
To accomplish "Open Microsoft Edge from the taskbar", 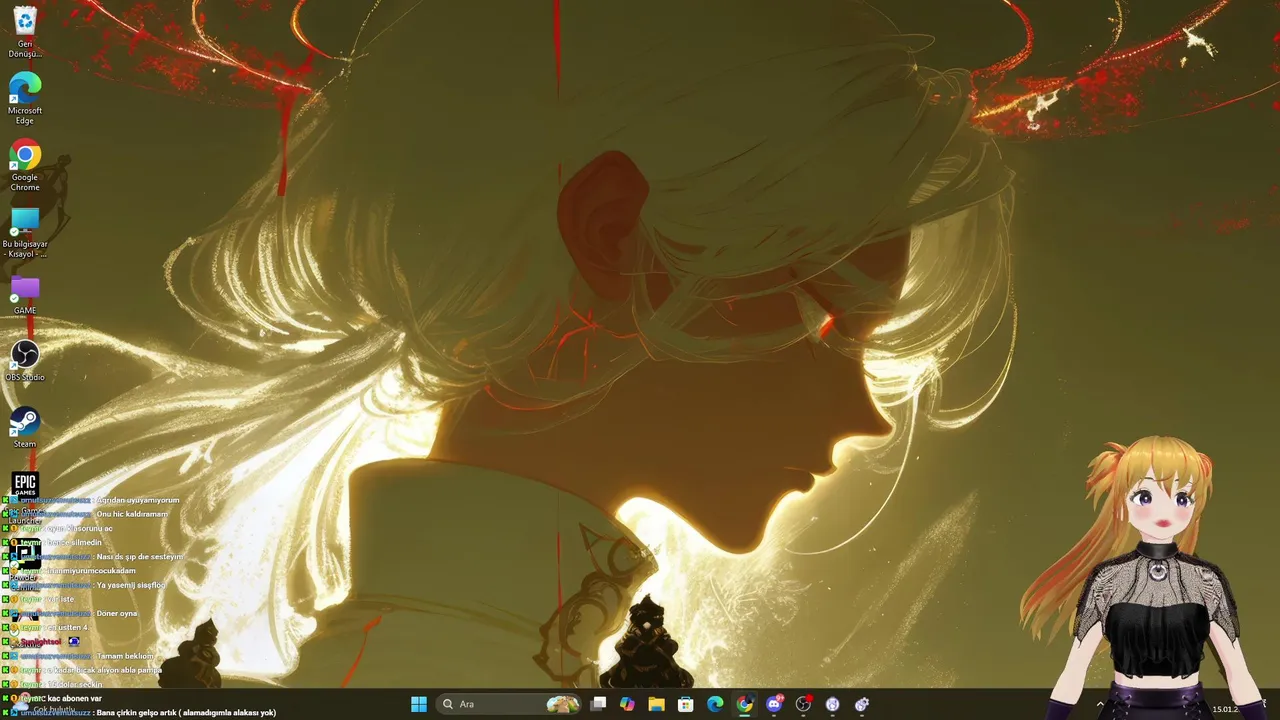I will [715, 704].
